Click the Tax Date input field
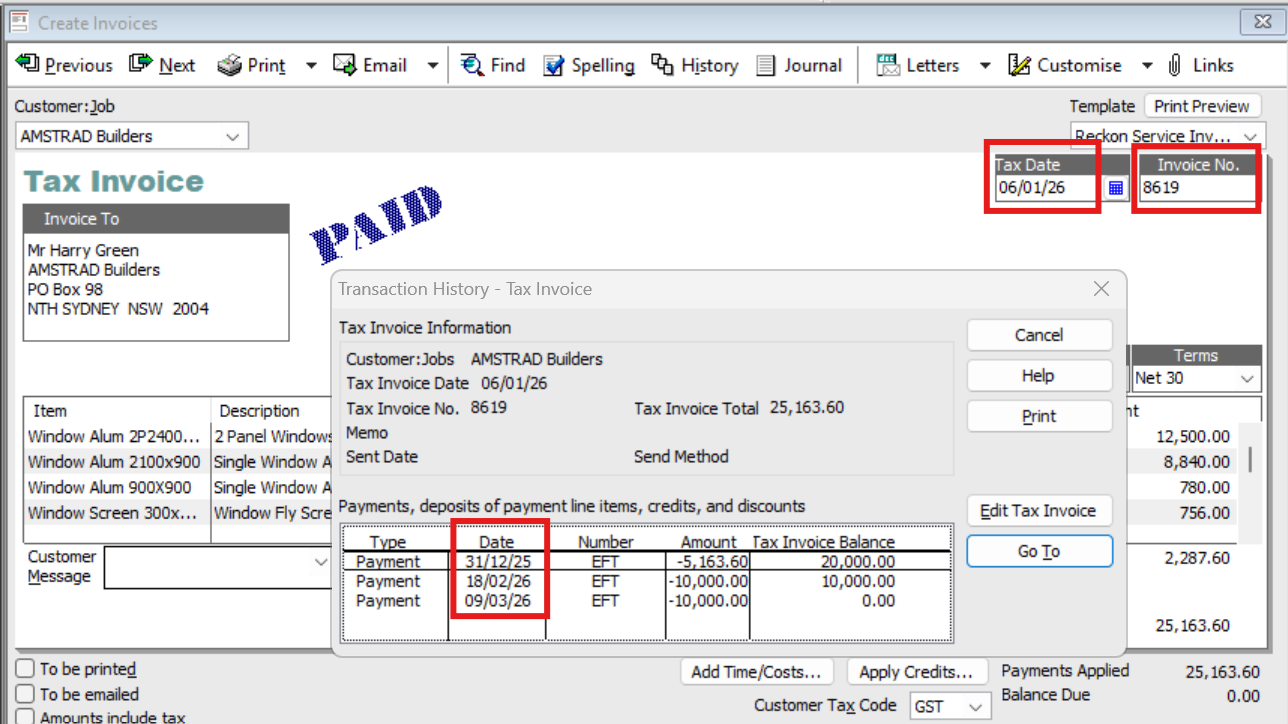Screen dimensions: 1288x724 point(1047,187)
